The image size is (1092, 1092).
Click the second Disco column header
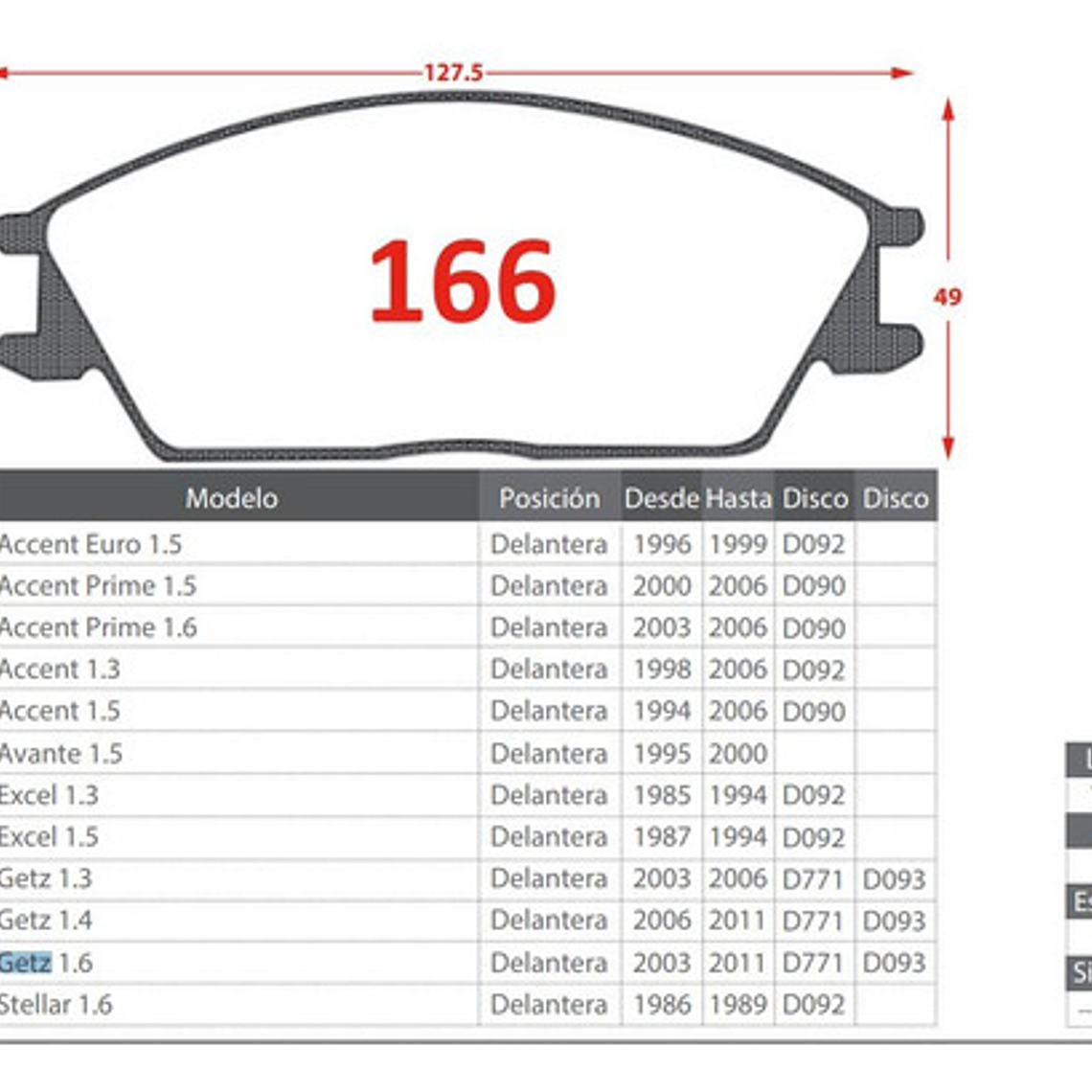point(895,498)
